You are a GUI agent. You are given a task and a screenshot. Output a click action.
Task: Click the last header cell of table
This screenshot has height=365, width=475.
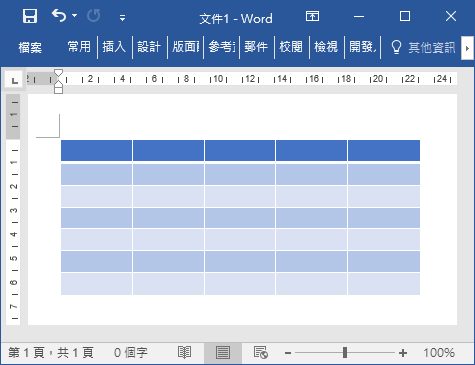point(384,150)
